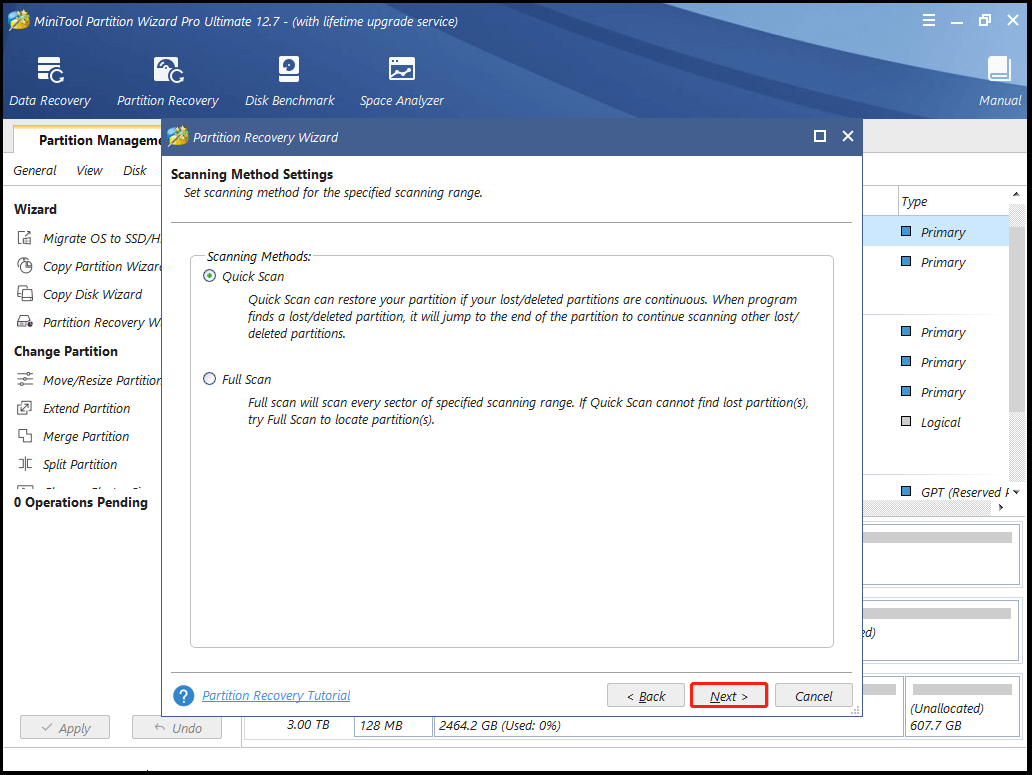Click the partition list scroll-down arrow
This screenshot has width=1032, height=775.
coord(1017,492)
